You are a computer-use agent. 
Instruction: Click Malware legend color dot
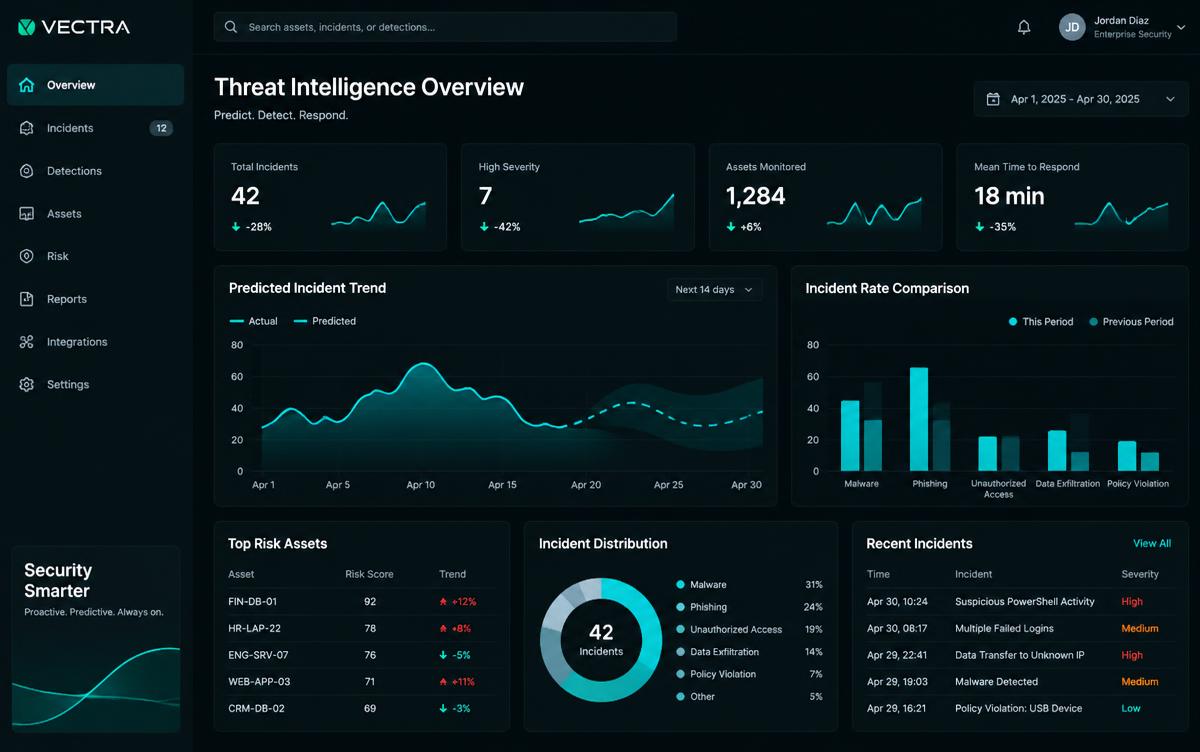click(x=680, y=585)
